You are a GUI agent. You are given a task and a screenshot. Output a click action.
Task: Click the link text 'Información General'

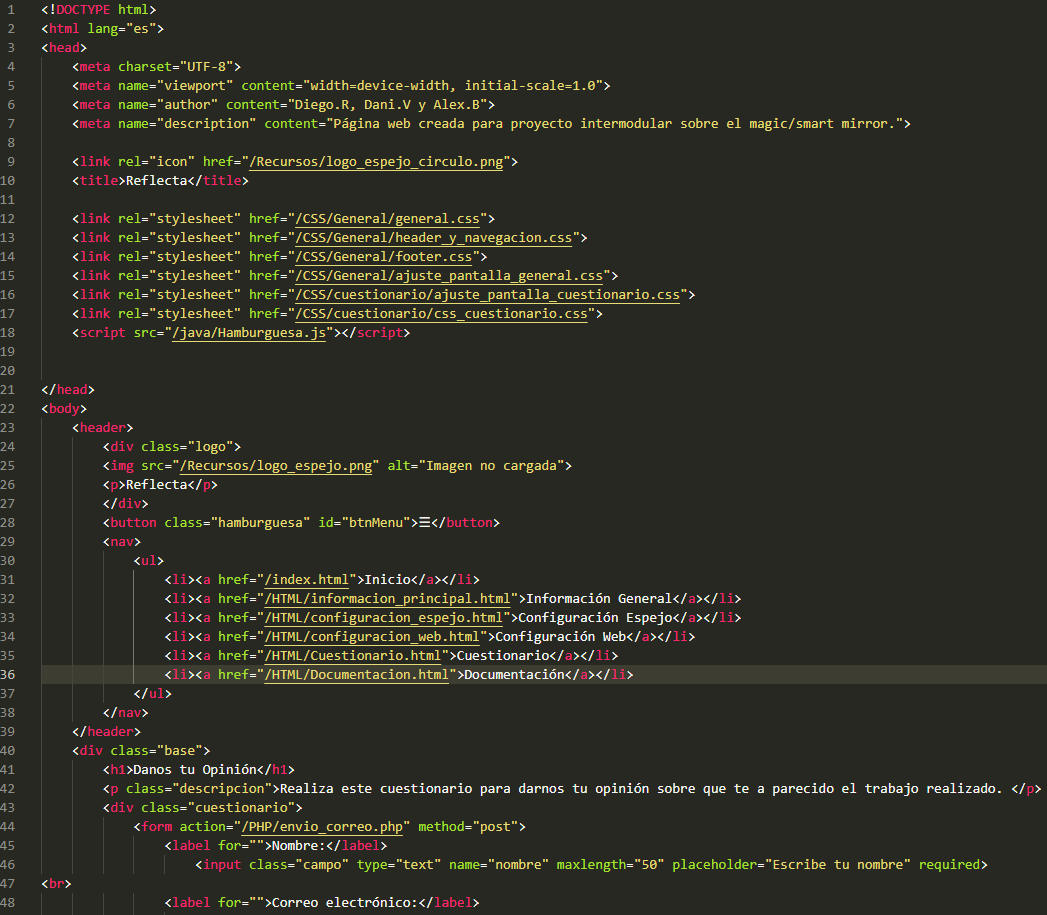(x=599, y=599)
